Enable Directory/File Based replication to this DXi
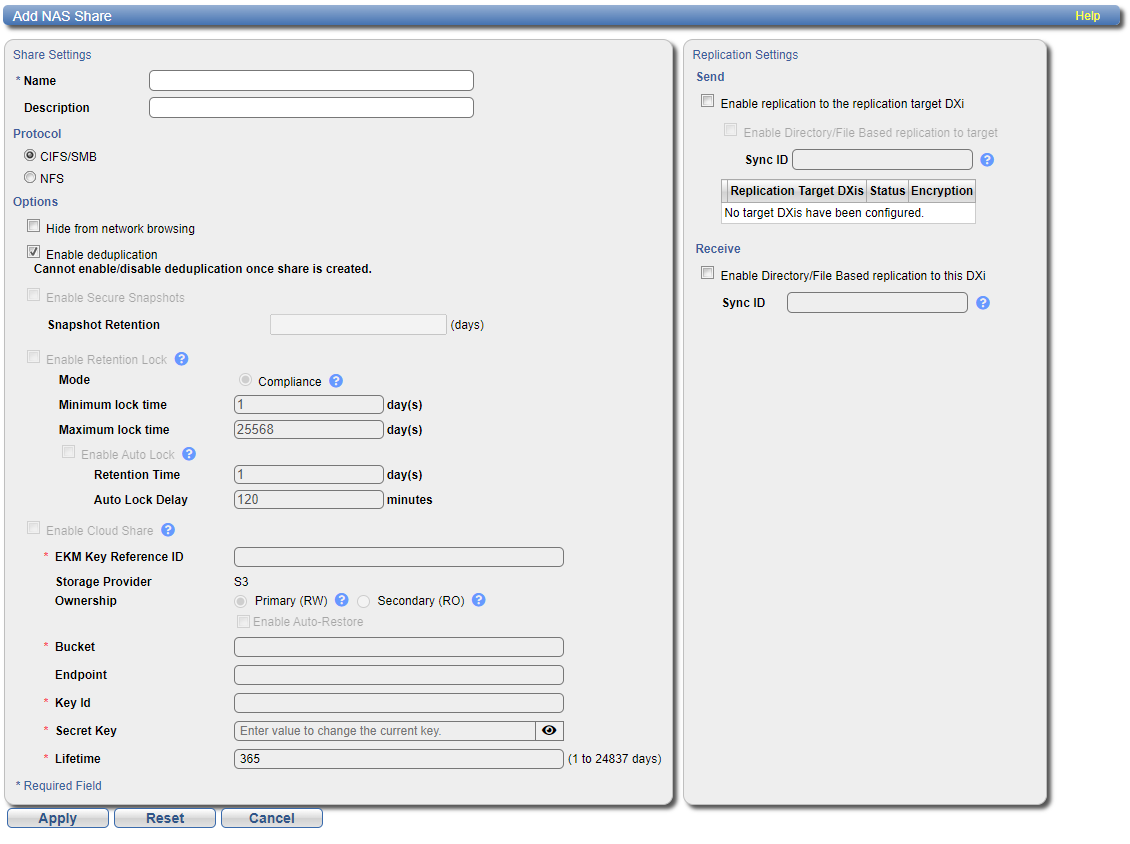Screen dimensions: 1130x844 tap(708, 274)
